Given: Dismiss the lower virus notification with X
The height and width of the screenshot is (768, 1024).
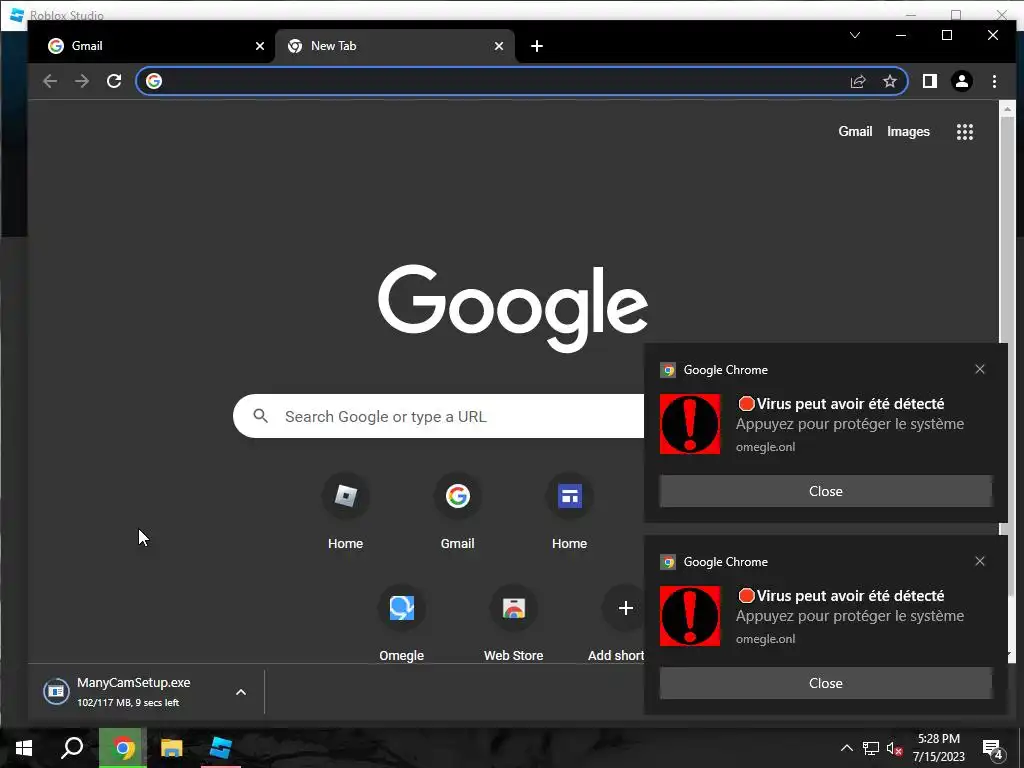Looking at the screenshot, I should coord(980,561).
